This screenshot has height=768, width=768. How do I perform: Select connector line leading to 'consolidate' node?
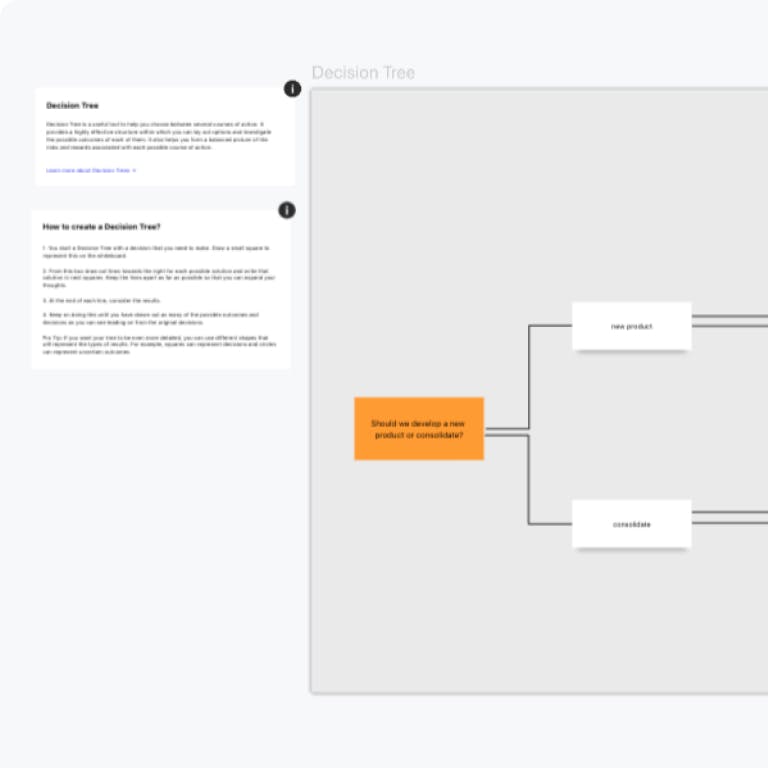coord(529,480)
